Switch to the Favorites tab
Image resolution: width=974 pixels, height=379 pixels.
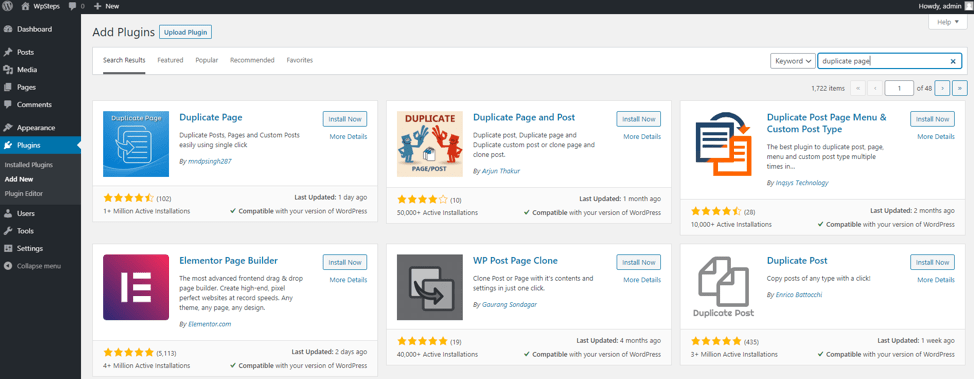299,60
